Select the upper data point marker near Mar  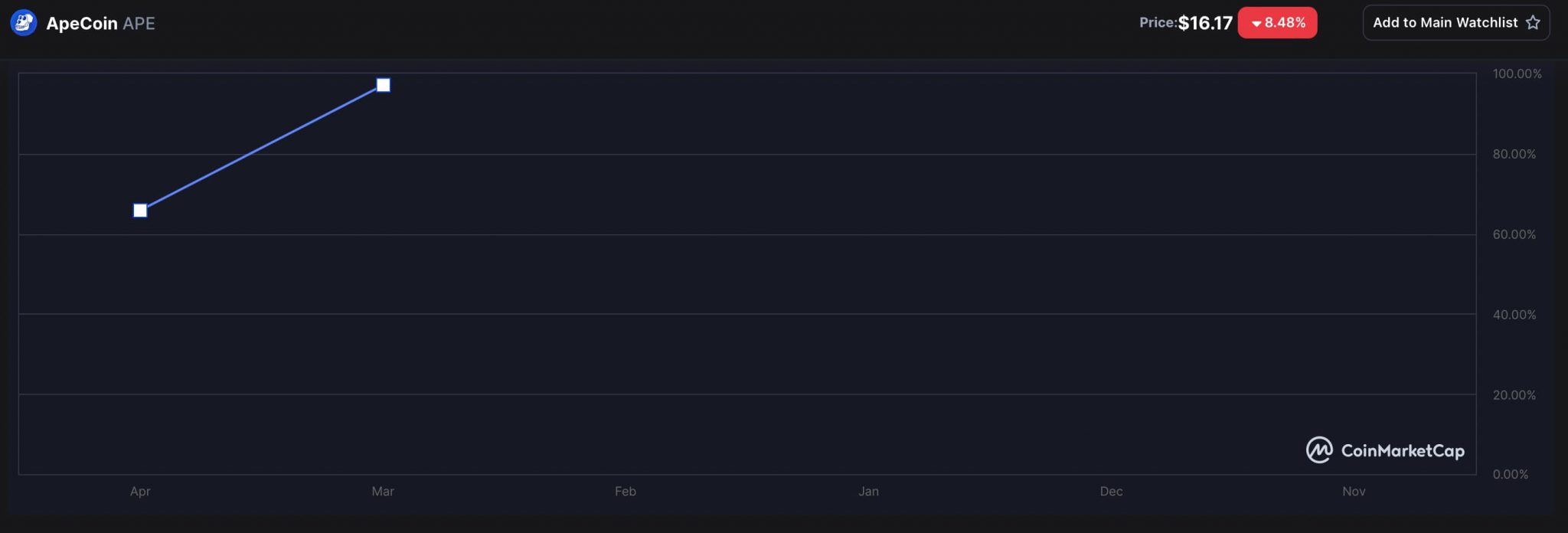coord(383,85)
